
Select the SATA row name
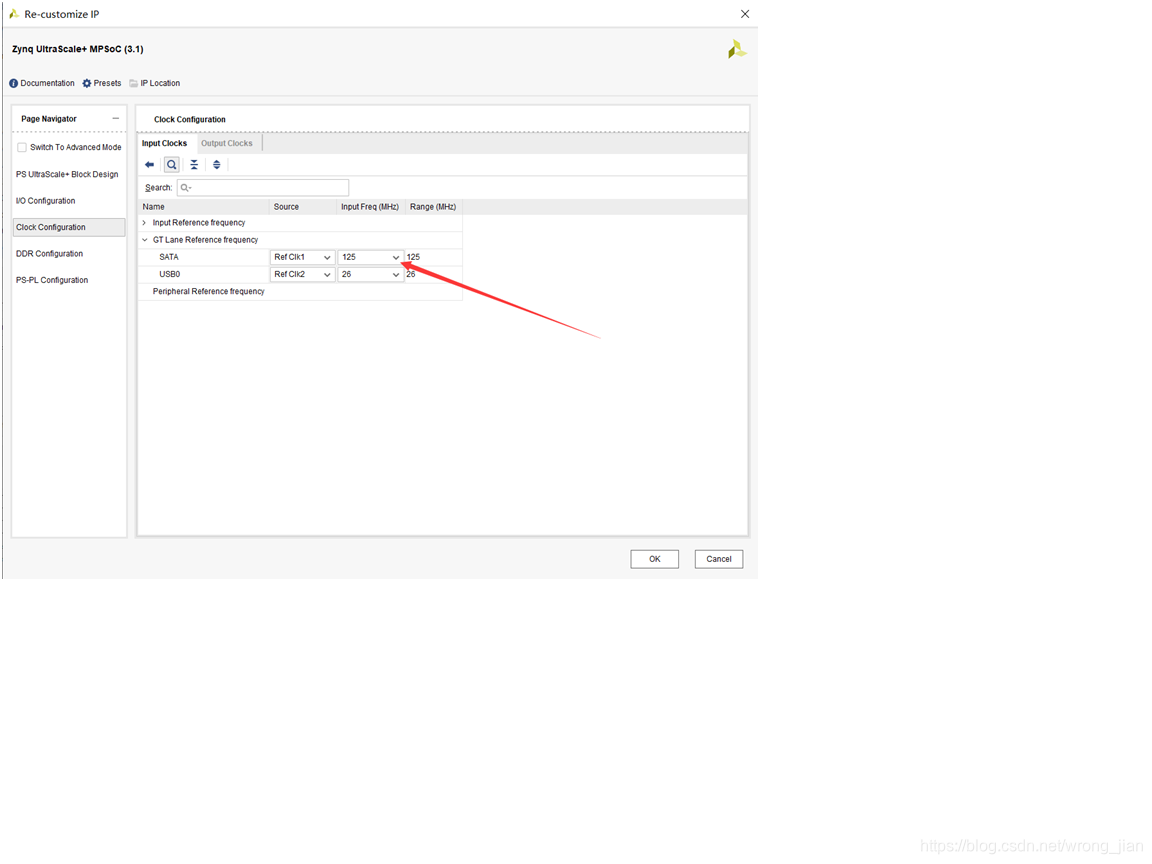pyautogui.click(x=169, y=257)
